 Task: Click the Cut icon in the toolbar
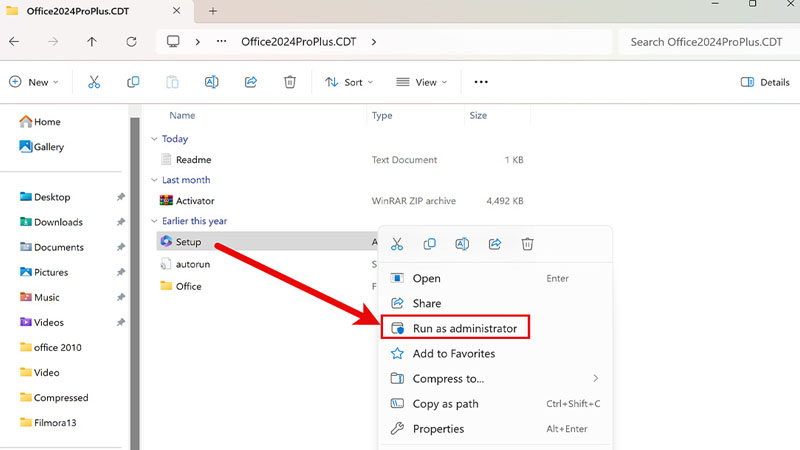pos(94,82)
